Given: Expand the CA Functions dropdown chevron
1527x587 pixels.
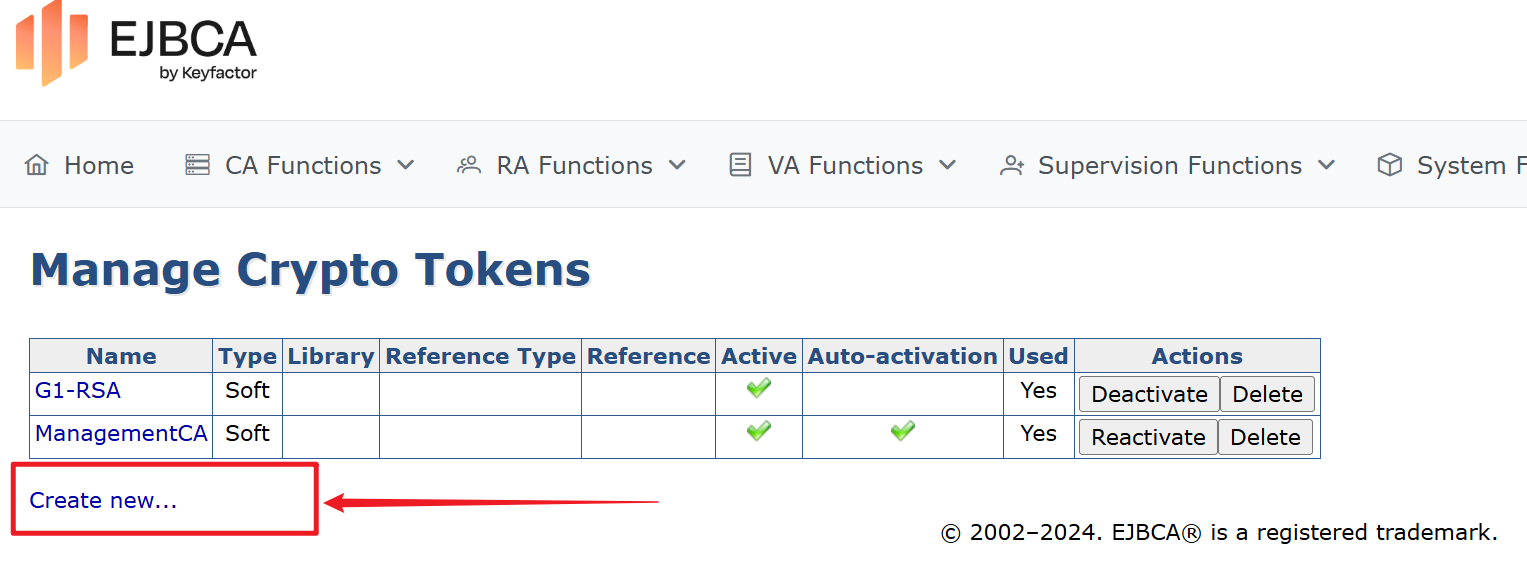Looking at the screenshot, I should (x=406, y=165).
